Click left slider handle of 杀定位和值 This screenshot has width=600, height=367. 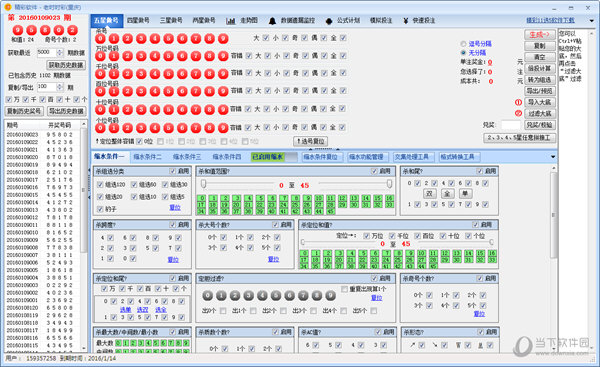click(x=303, y=242)
